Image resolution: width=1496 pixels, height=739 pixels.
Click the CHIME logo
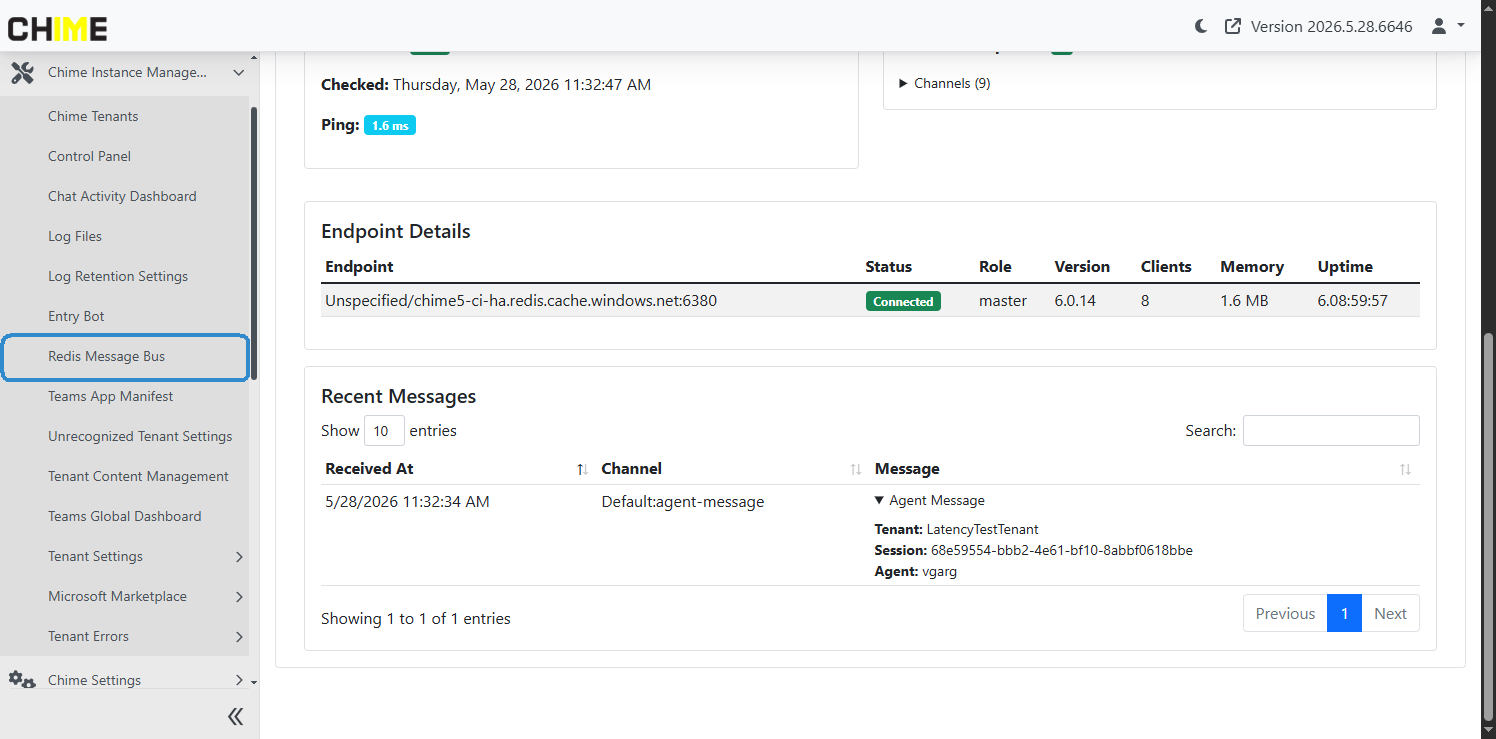point(58,28)
